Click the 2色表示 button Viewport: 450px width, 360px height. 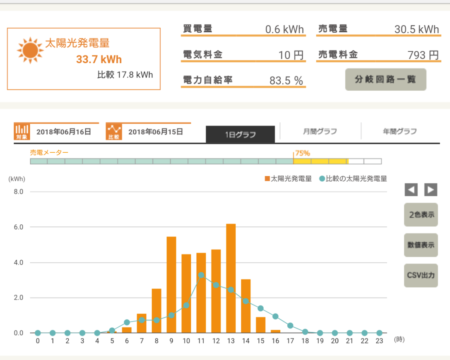(421, 215)
